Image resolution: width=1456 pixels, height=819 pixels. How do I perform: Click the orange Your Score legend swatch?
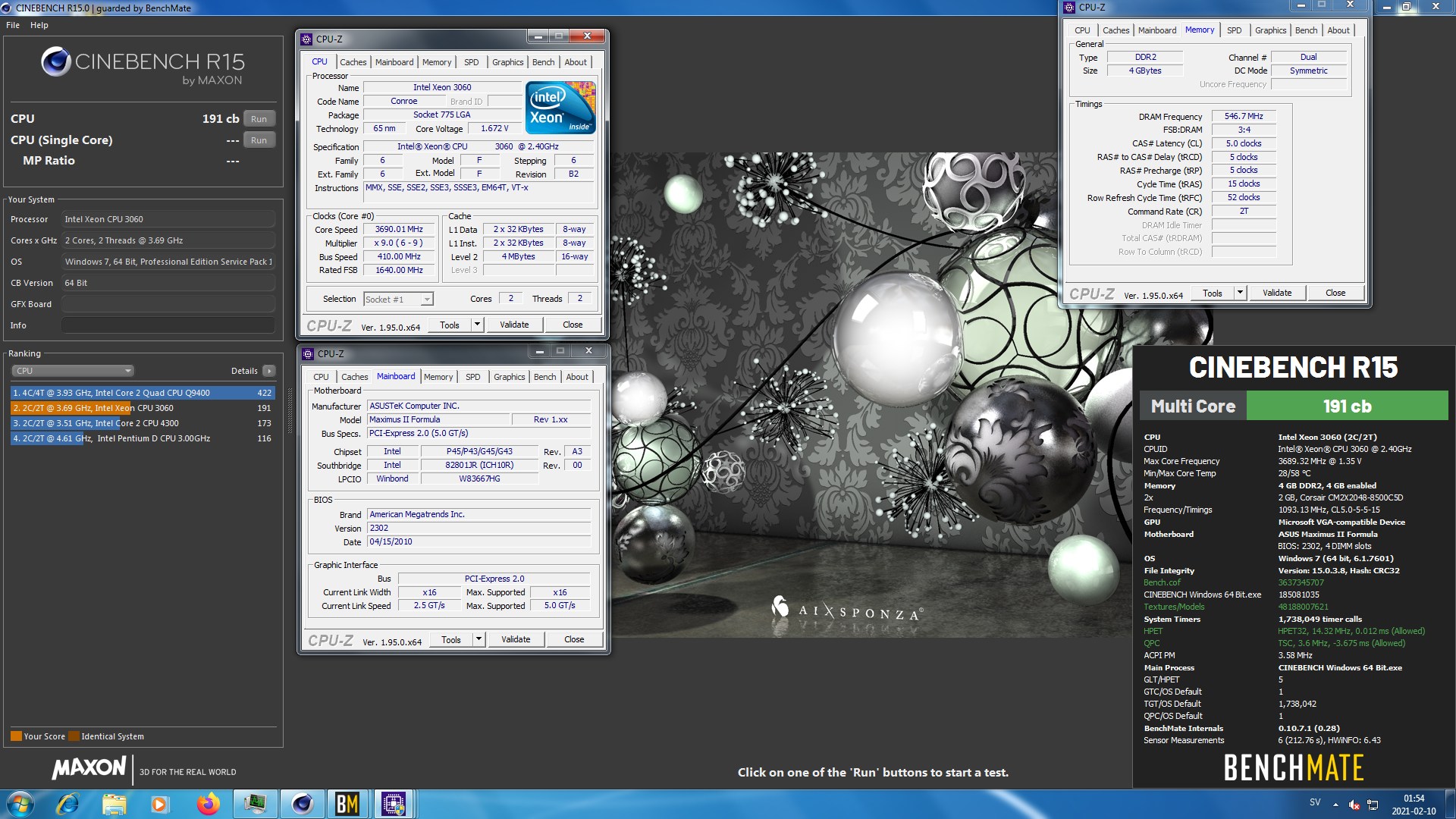16,736
